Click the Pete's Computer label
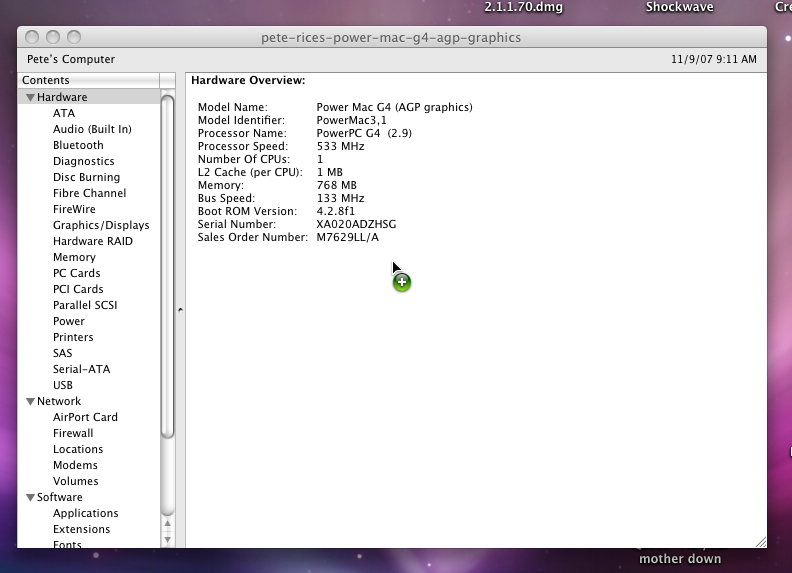The width and height of the screenshot is (792, 573). pyautogui.click(x=71, y=59)
